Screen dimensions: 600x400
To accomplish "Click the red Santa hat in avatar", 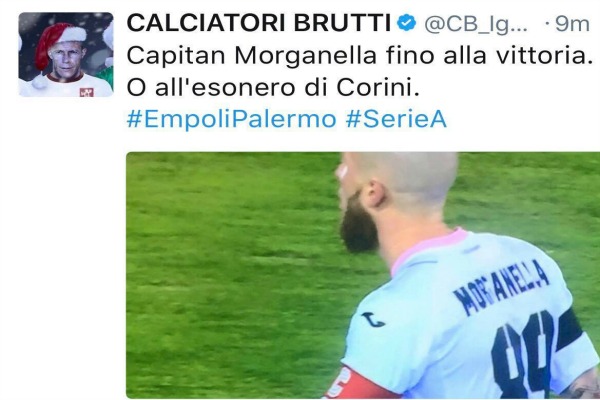I will [57, 42].
